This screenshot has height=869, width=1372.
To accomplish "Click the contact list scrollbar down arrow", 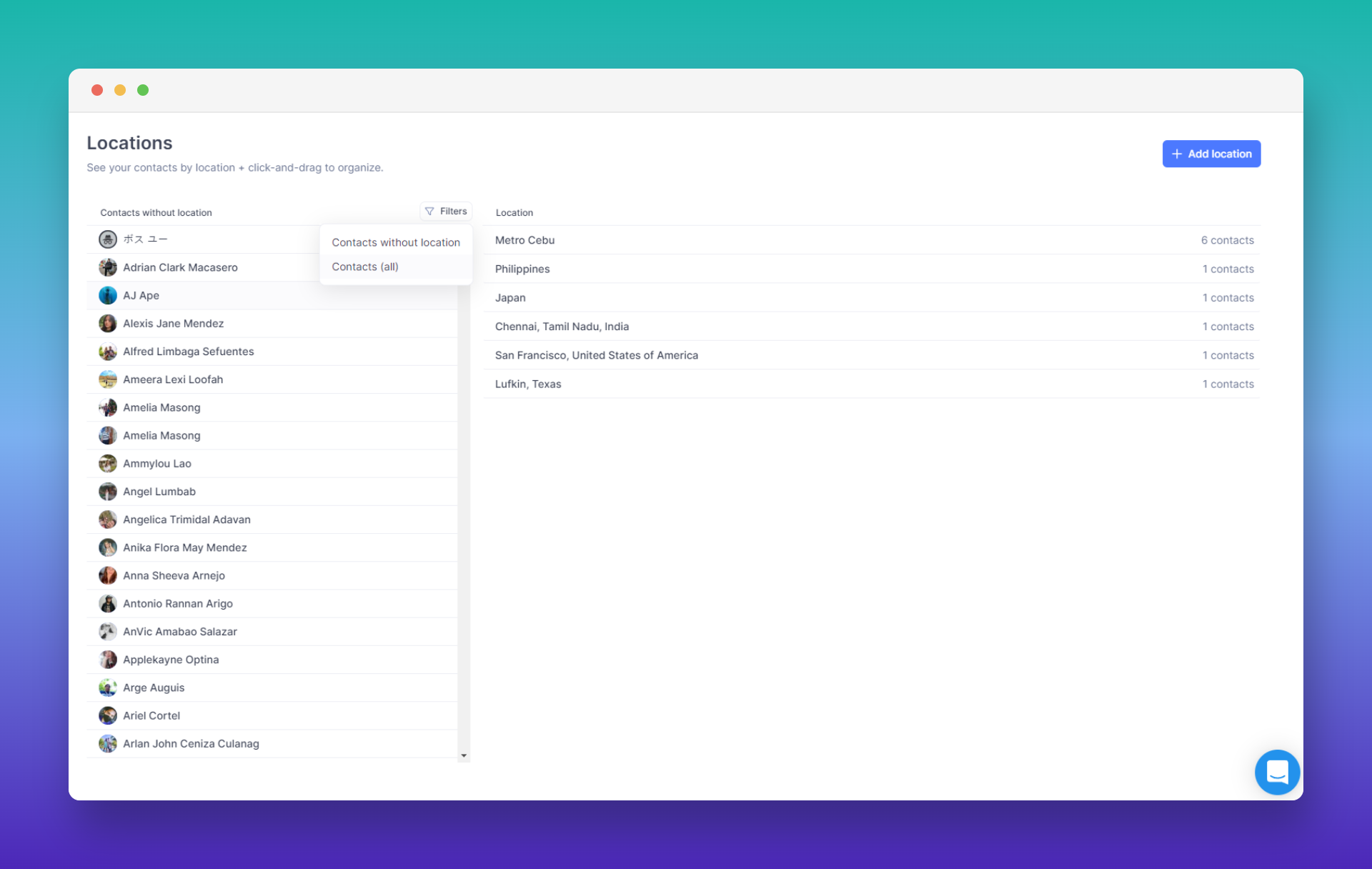I will point(464,755).
